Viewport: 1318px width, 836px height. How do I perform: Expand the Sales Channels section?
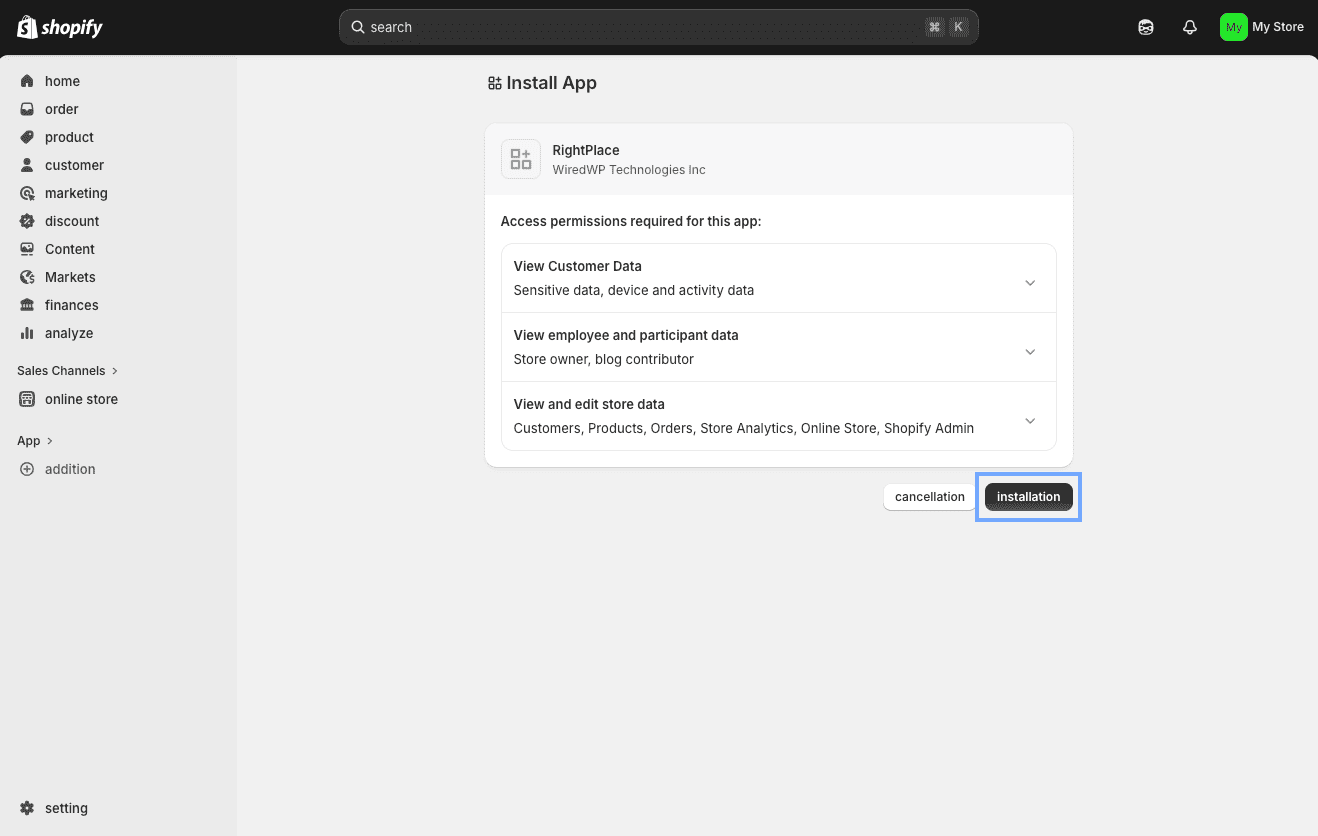67,370
